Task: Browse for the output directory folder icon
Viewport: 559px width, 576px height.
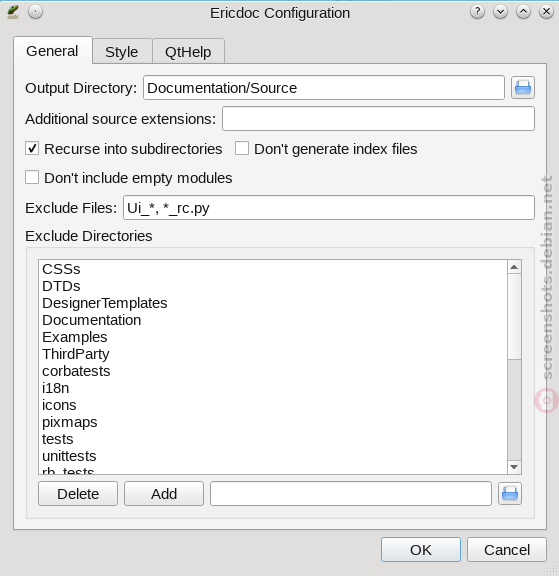Action: click(x=523, y=88)
